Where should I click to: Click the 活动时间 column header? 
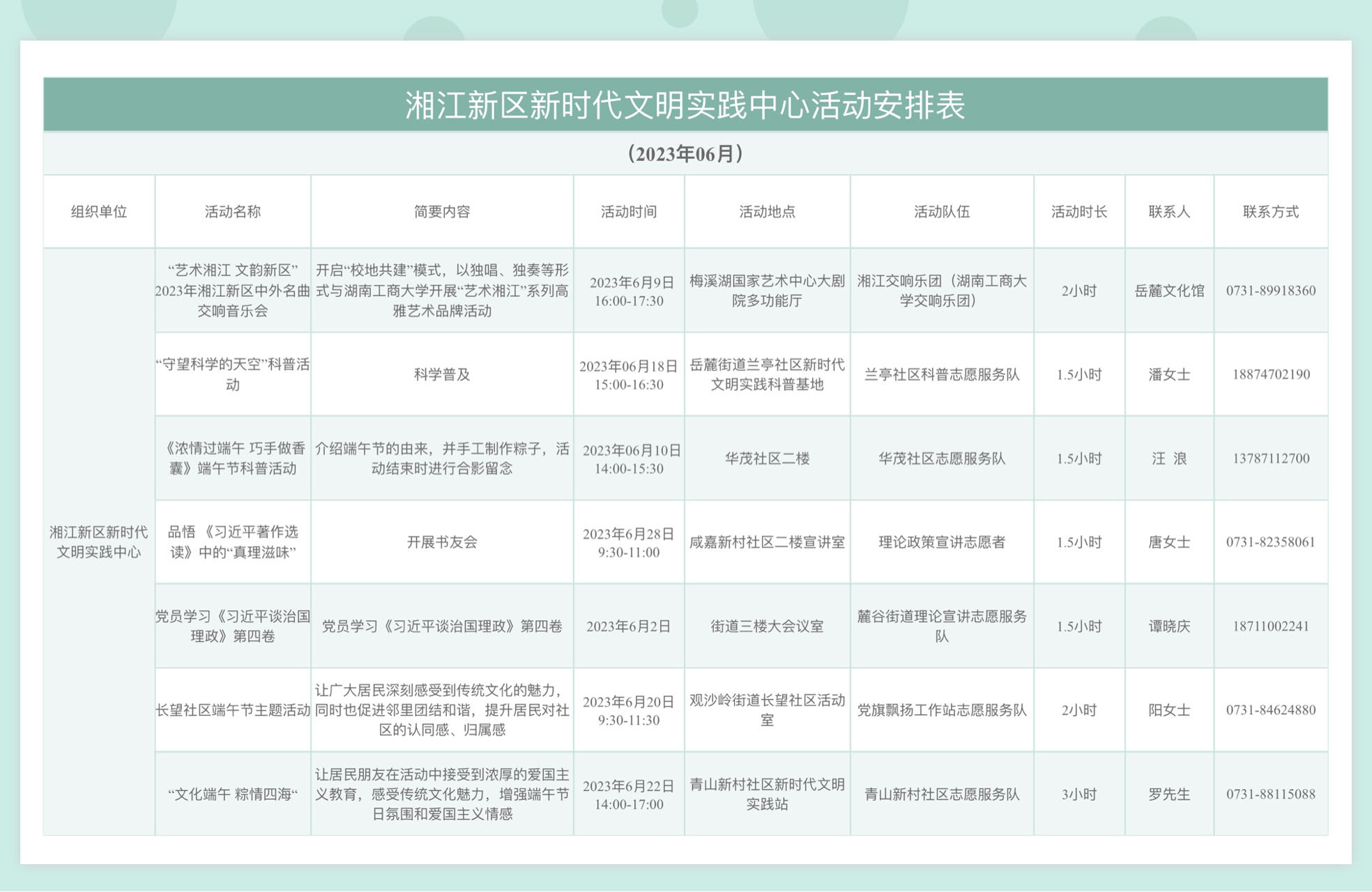tap(629, 212)
